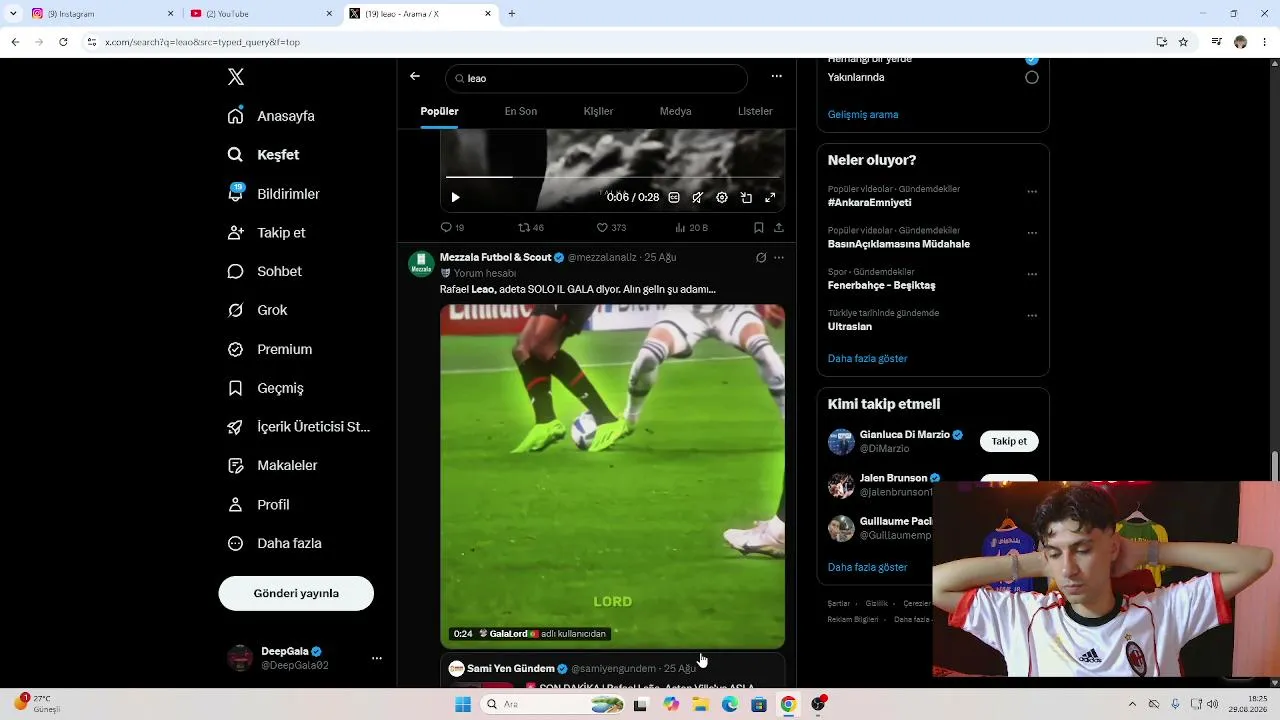Click the Makaleler articles icon
1280x720 pixels.
pyautogui.click(x=236, y=465)
